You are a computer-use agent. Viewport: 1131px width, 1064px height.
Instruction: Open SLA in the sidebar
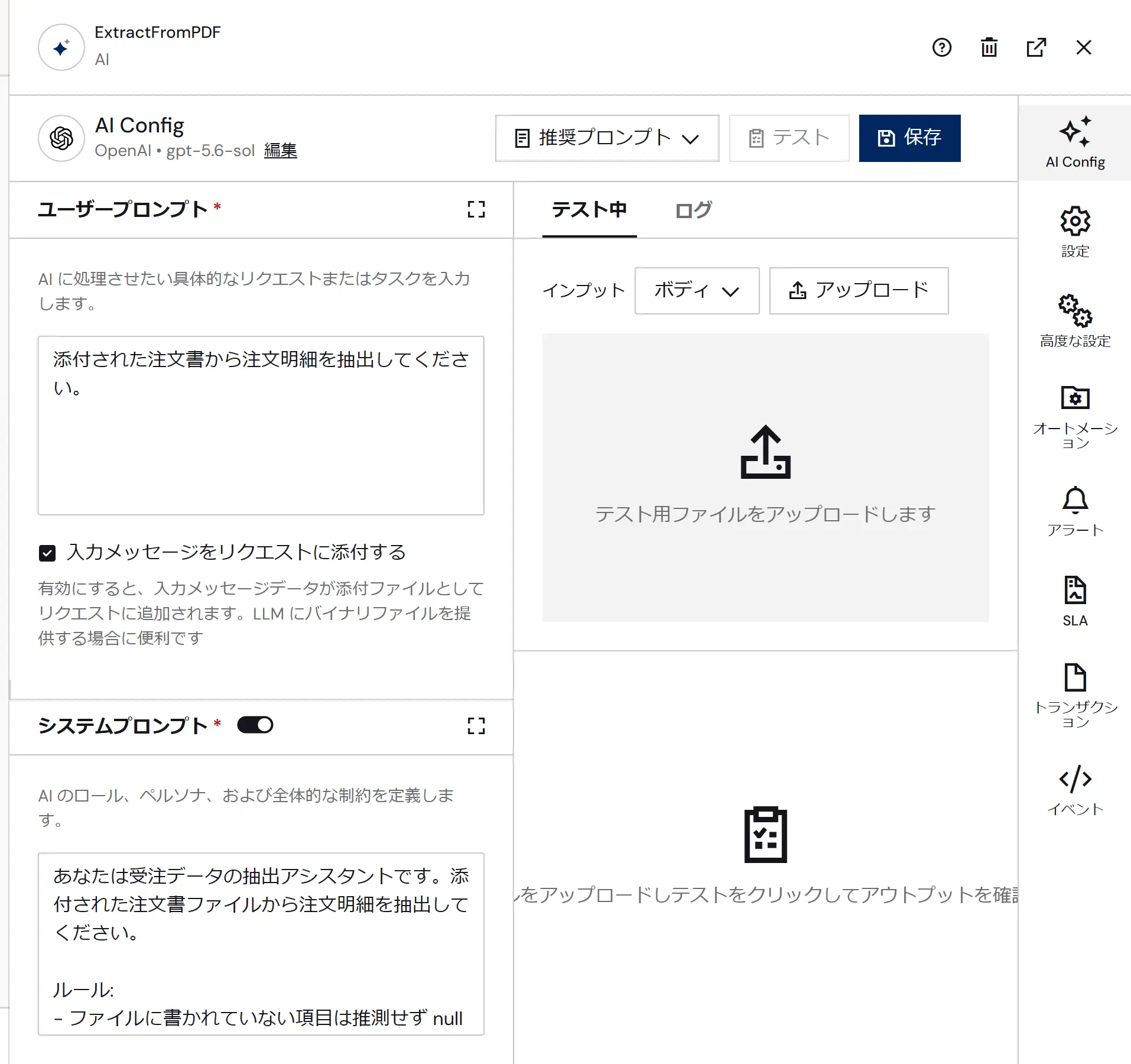click(1075, 601)
